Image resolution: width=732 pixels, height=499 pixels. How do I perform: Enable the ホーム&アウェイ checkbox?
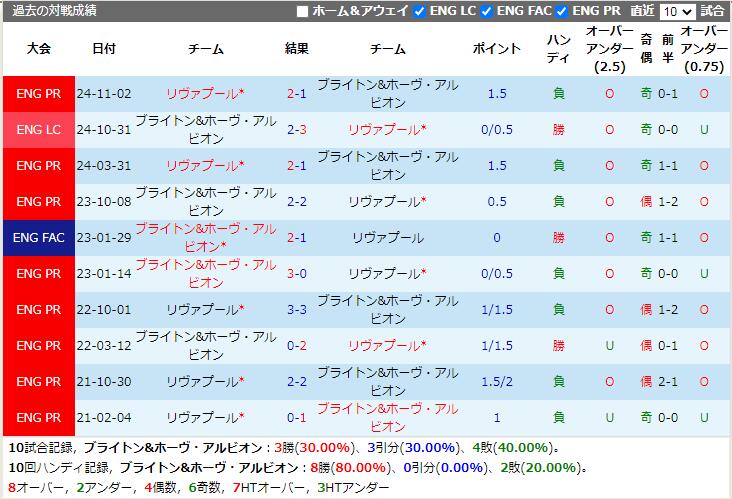[303, 11]
